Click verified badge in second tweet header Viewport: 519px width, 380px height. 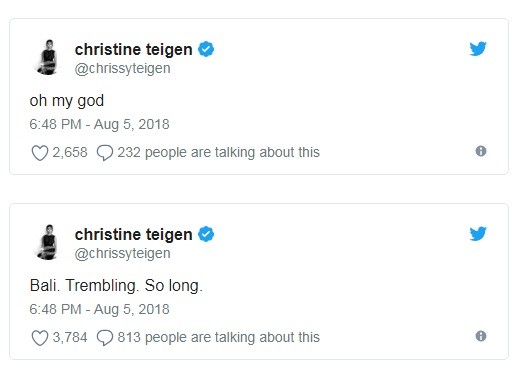tap(206, 234)
